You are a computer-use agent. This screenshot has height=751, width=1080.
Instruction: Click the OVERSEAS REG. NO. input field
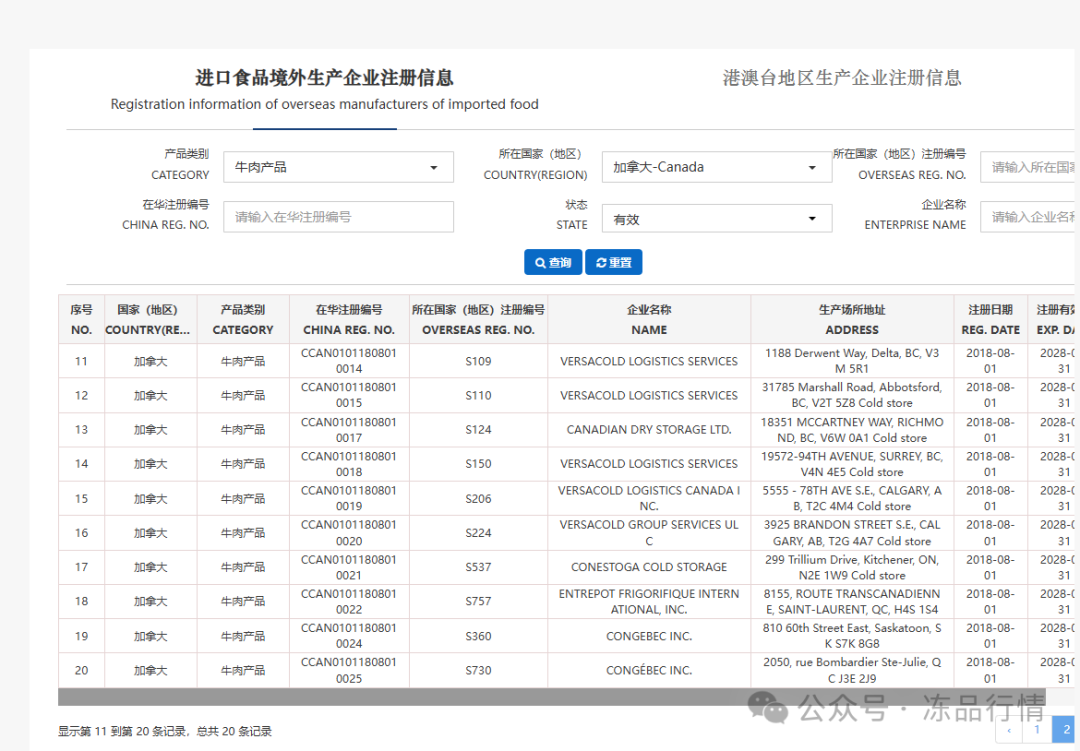click(1029, 167)
